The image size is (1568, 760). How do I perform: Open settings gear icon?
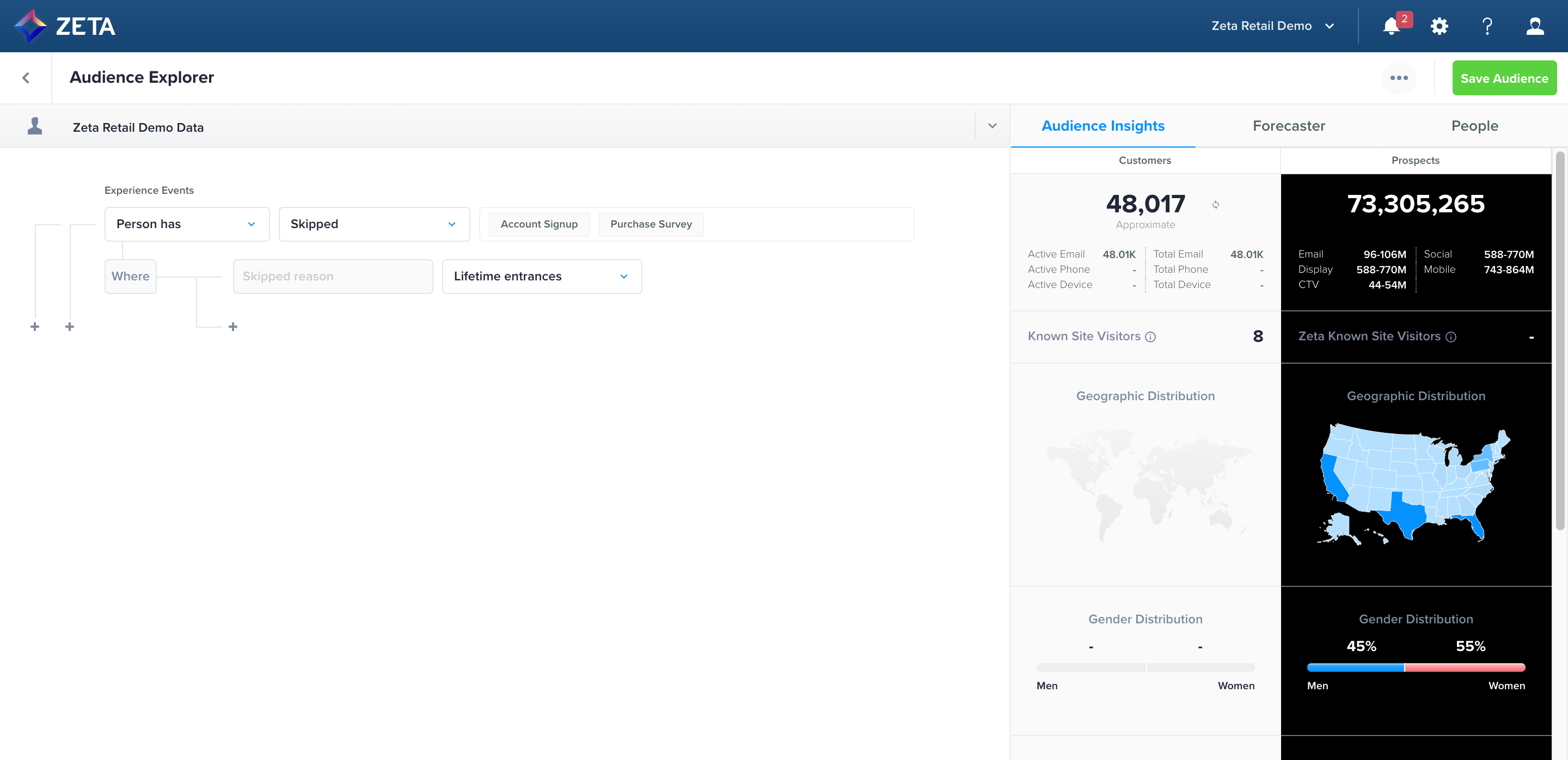pos(1439,26)
